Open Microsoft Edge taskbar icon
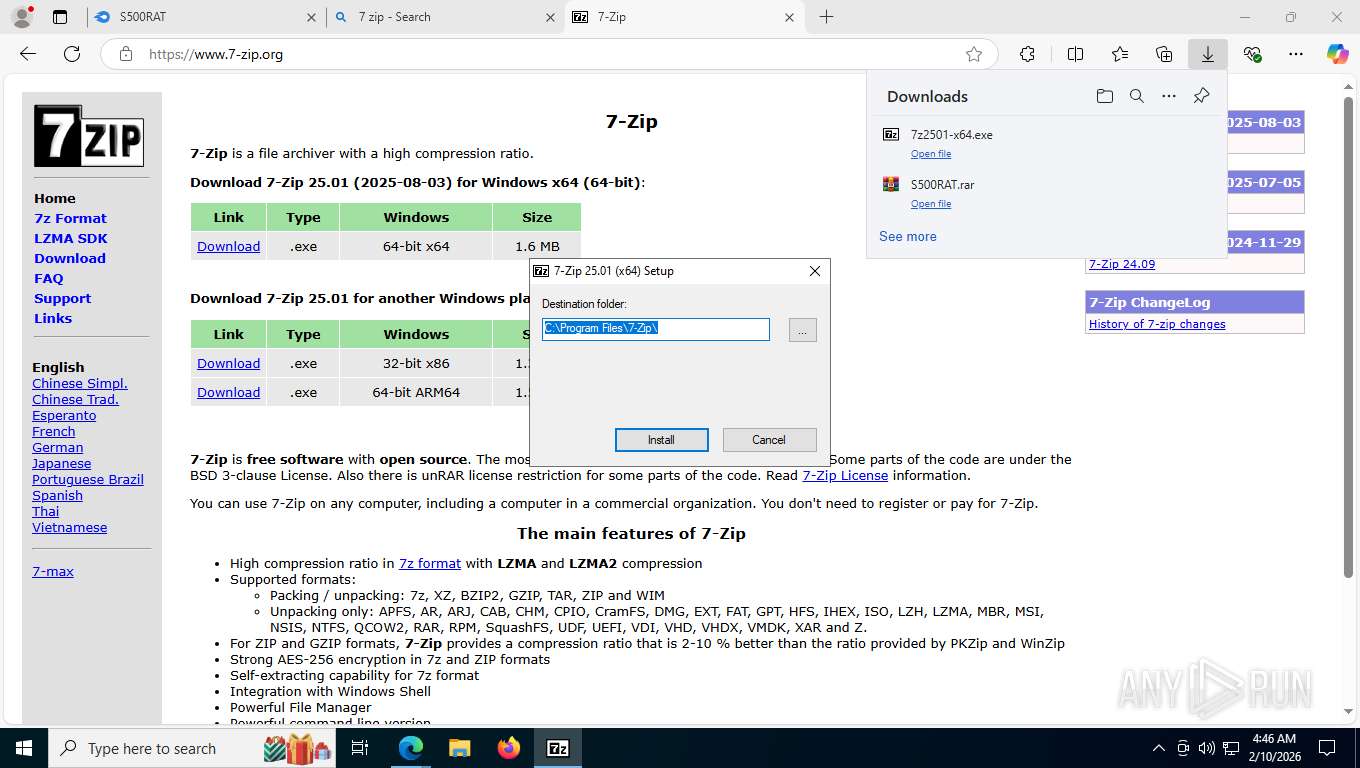Viewport: 1360px width, 768px height. 411,748
